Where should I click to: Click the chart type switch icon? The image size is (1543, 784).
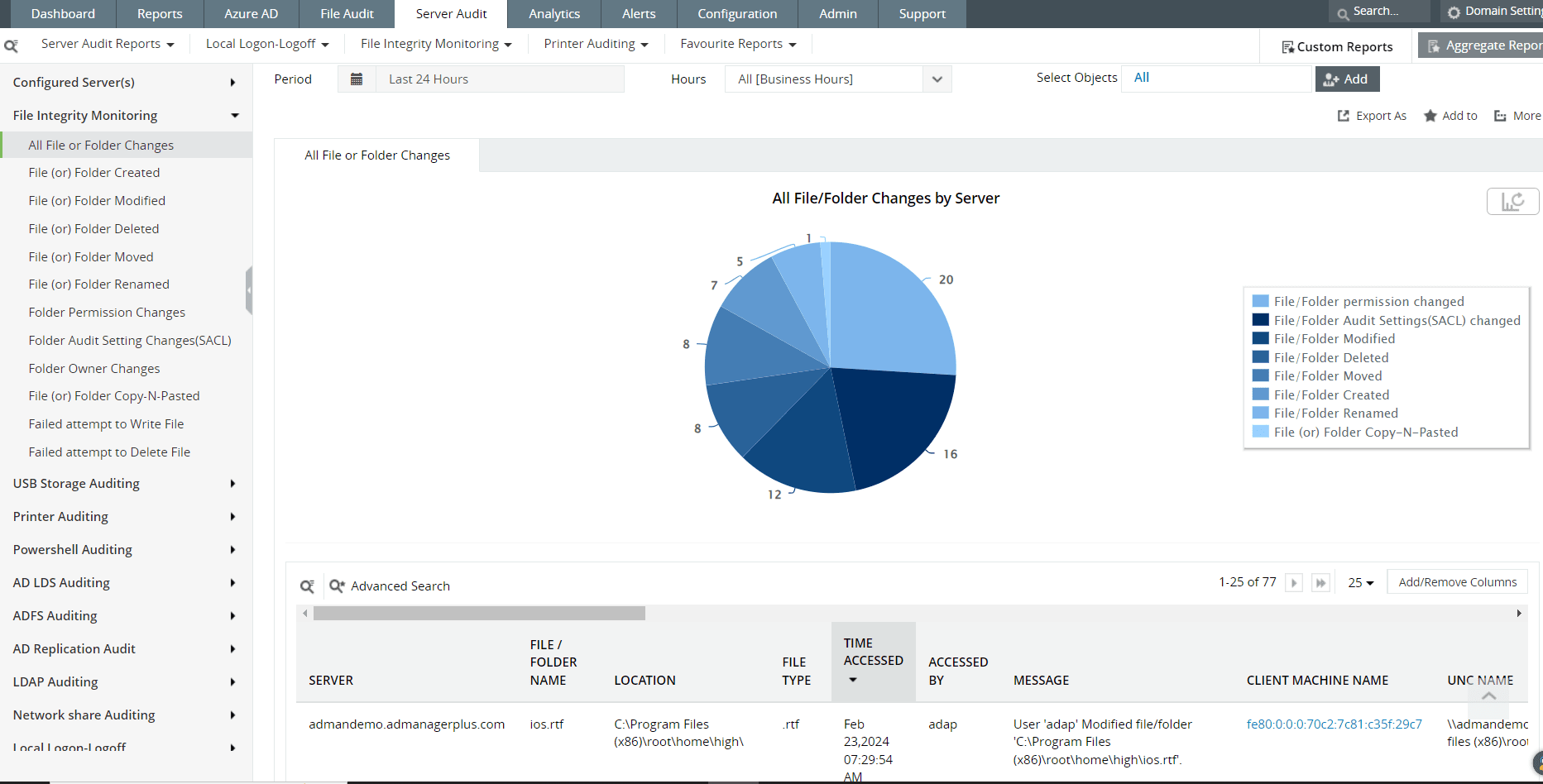click(x=1512, y=201)
